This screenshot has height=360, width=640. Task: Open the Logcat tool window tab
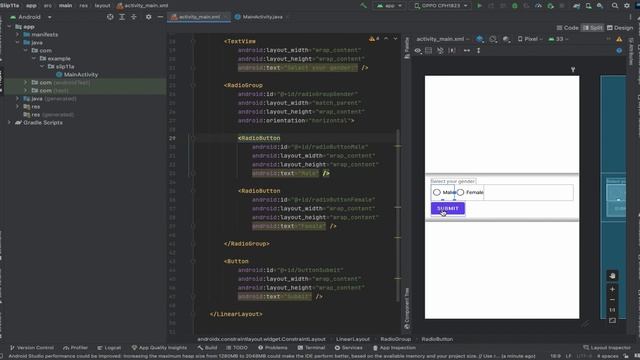click(109, 348)
